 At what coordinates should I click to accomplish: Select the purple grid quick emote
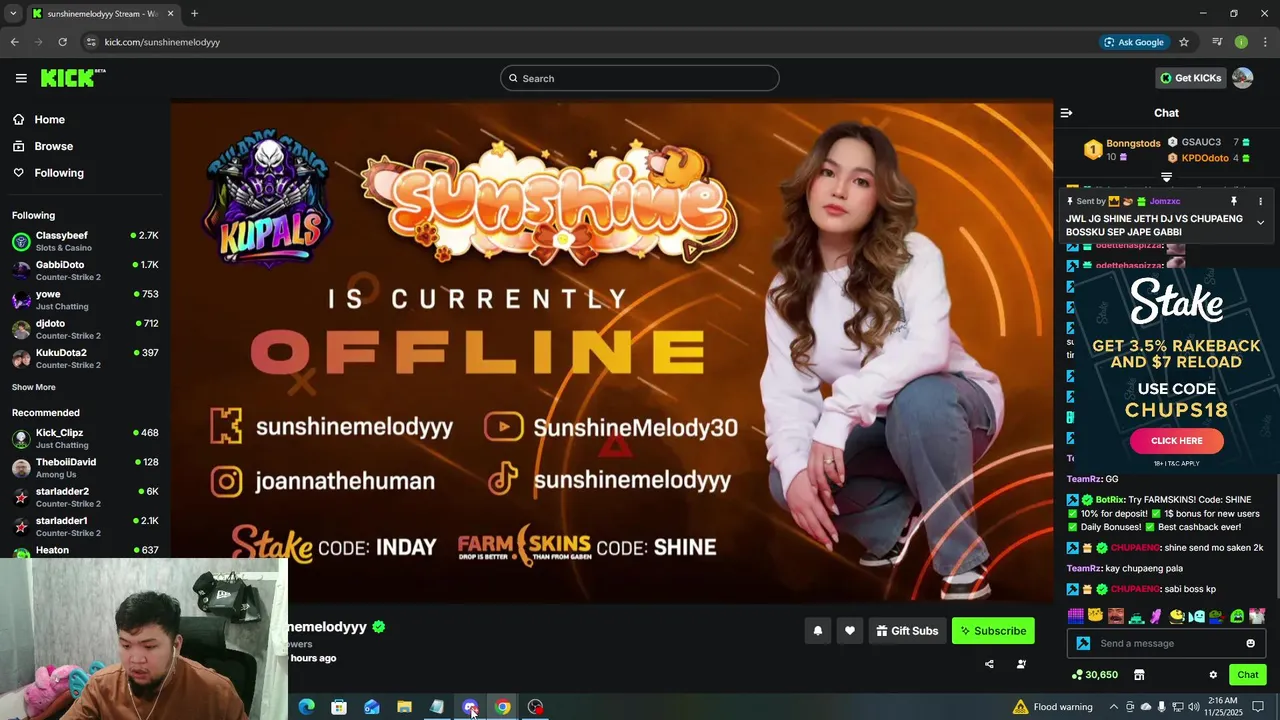click(x=1076, y=615)
